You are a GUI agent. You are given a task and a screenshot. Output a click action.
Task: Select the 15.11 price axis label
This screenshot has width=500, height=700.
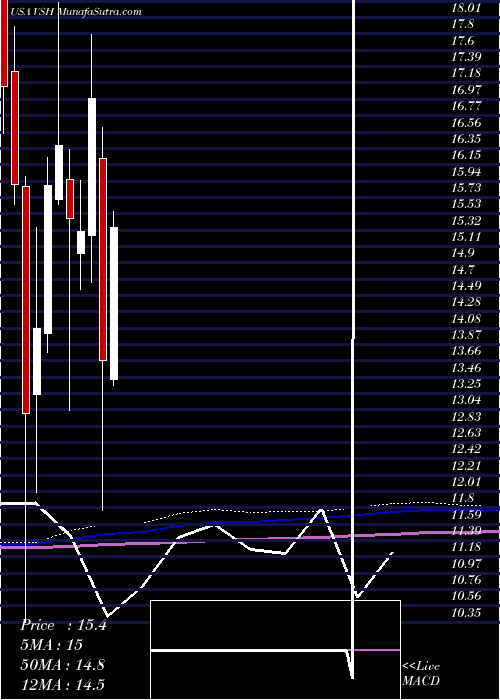tap(466, 237)
